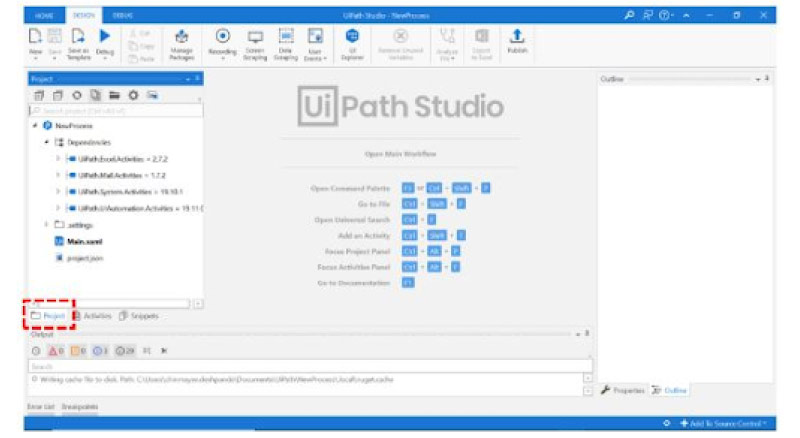The image size is (800, 438).
Task: Click the Recording icon
Action: (x=222, y=36)
